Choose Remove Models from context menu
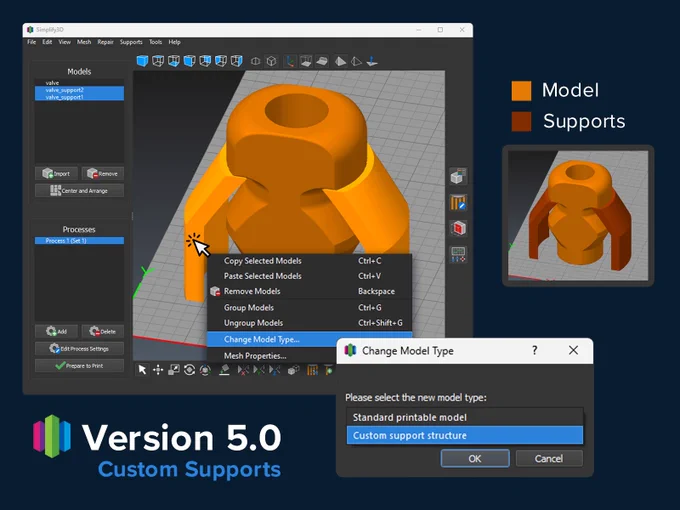The image size is (680, 510). pos(309,291)
